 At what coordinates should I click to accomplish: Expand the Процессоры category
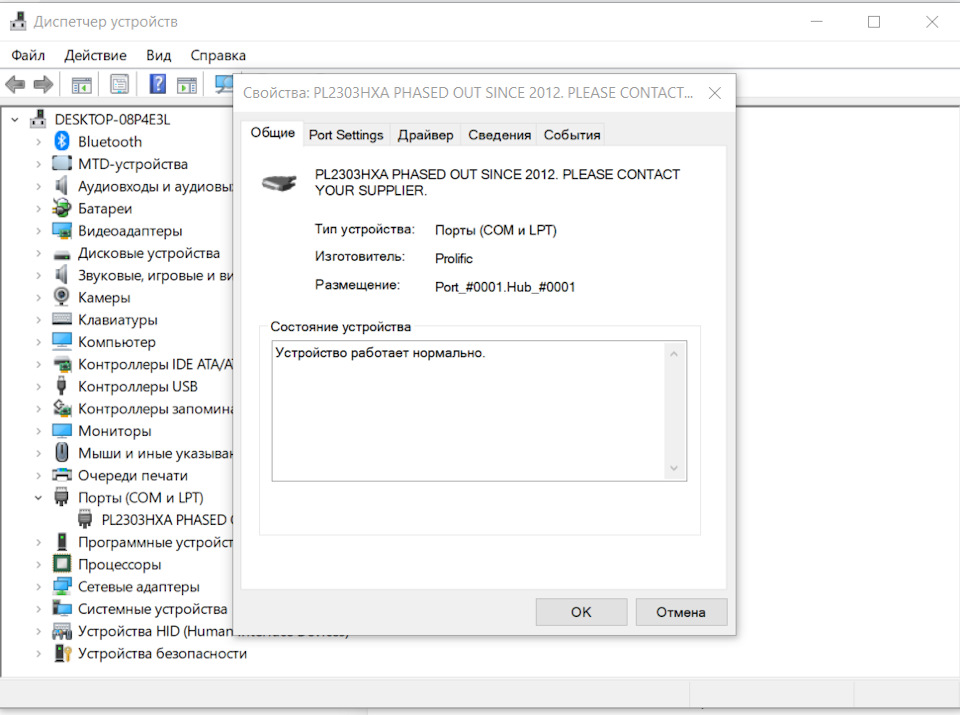click(39, 564)
